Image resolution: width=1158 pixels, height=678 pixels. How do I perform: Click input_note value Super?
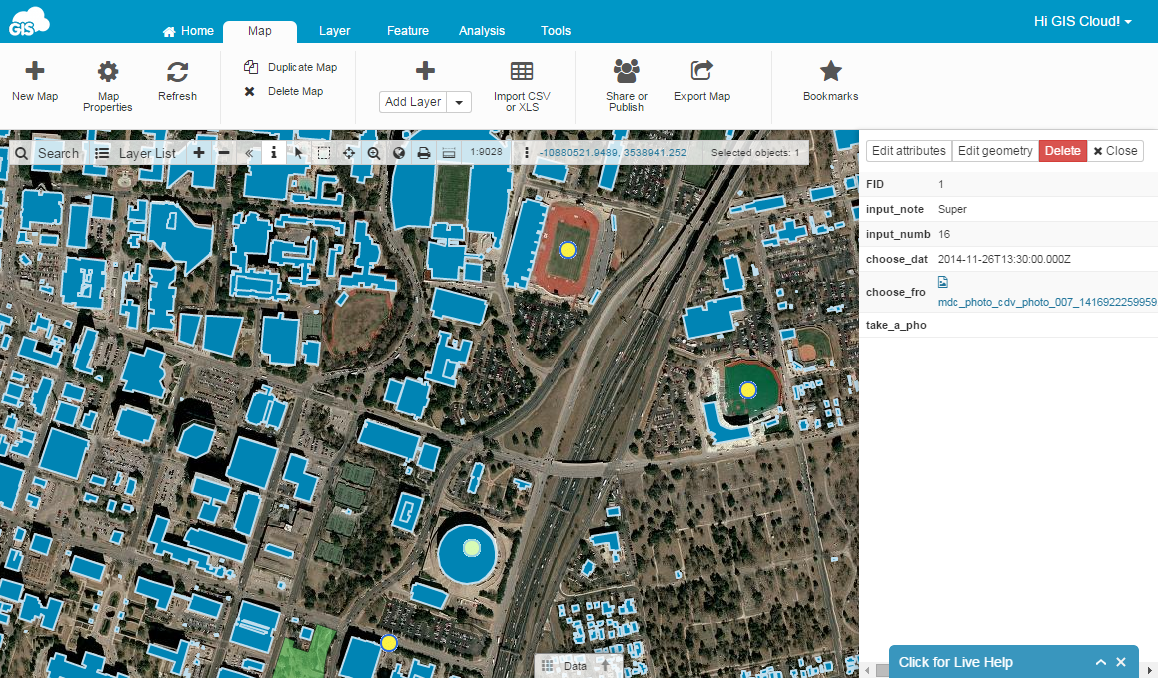click(x=952, y=210)
